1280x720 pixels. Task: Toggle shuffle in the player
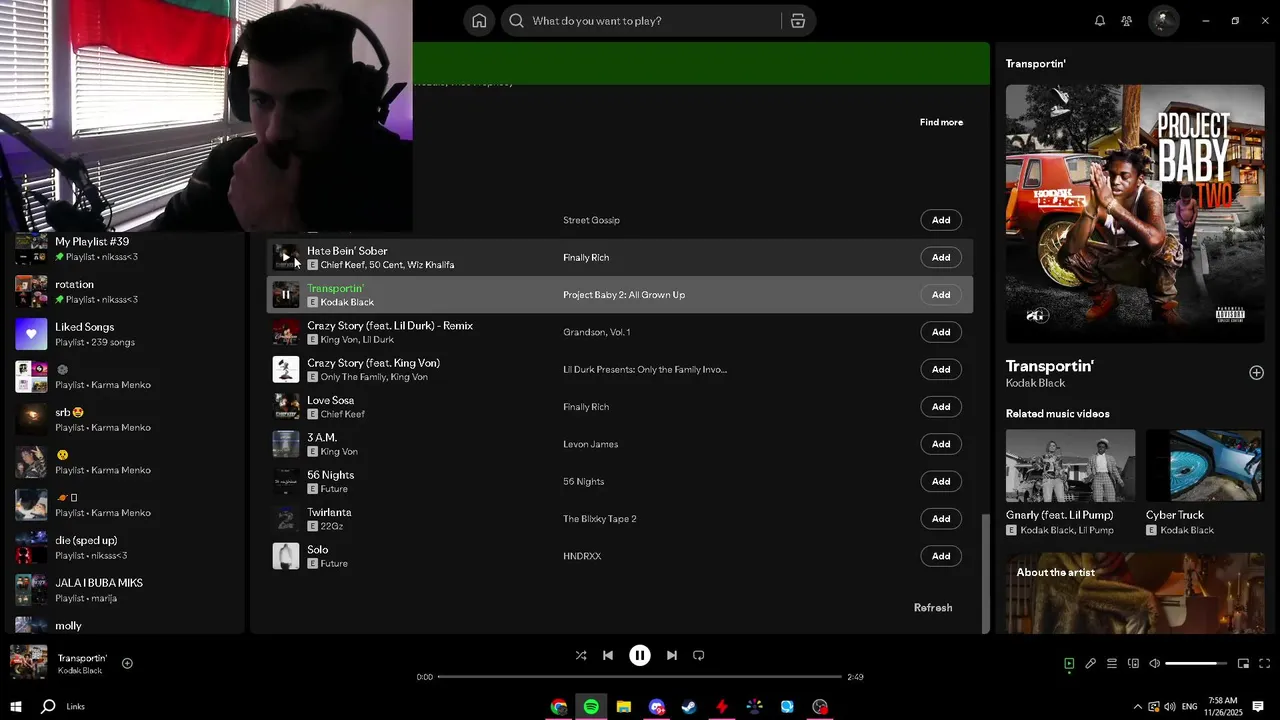581,656
